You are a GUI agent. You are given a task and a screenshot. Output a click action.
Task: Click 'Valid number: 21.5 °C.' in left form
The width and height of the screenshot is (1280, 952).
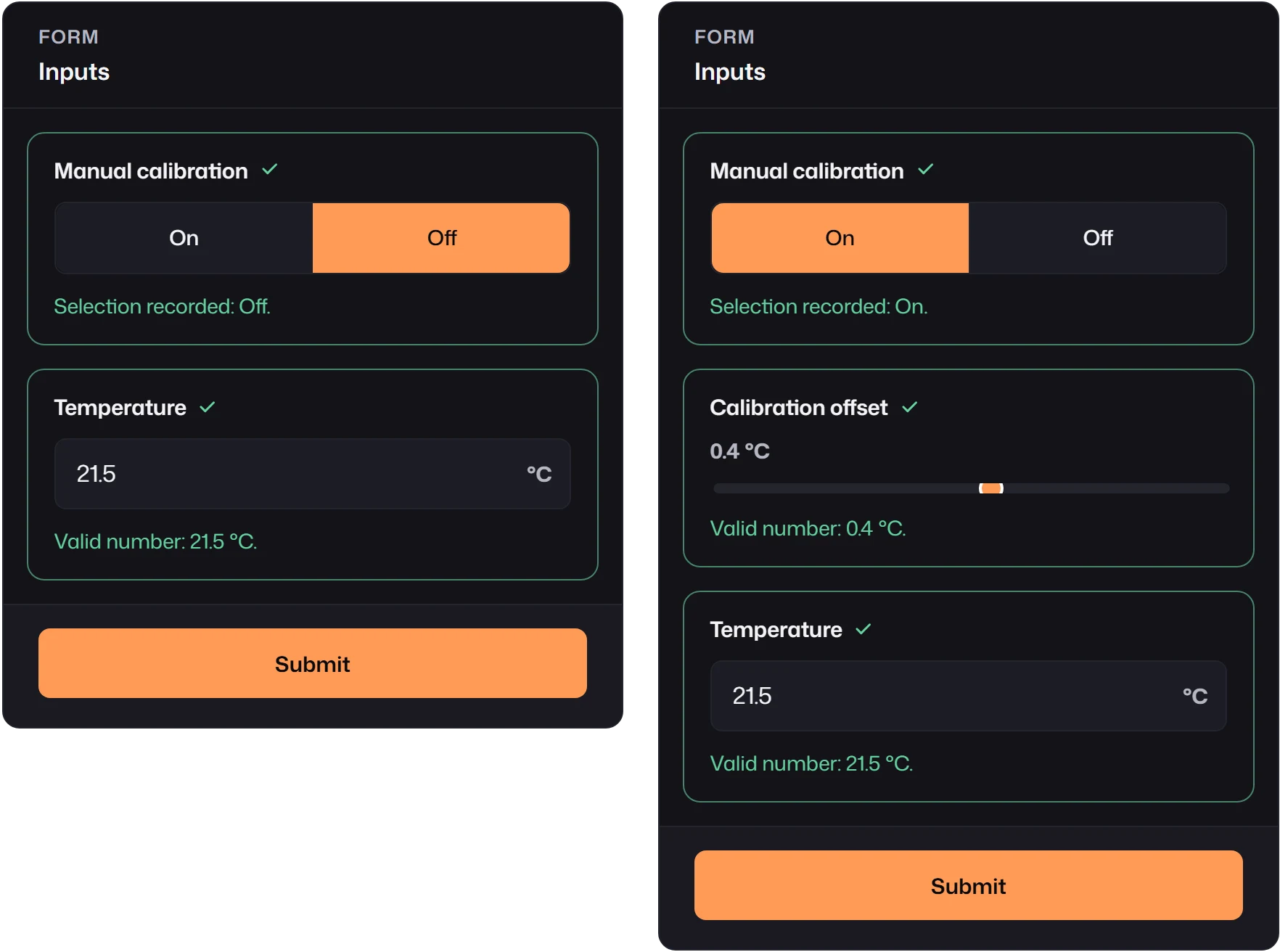click(x=156, y=541)
